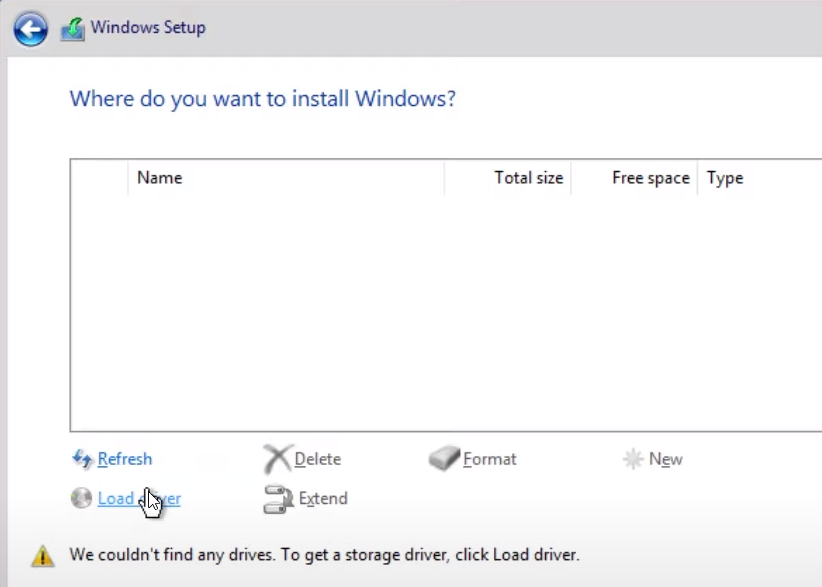Click the Delete X icon
This screenshot has height=587, width=822.
(x=277, y=459)
